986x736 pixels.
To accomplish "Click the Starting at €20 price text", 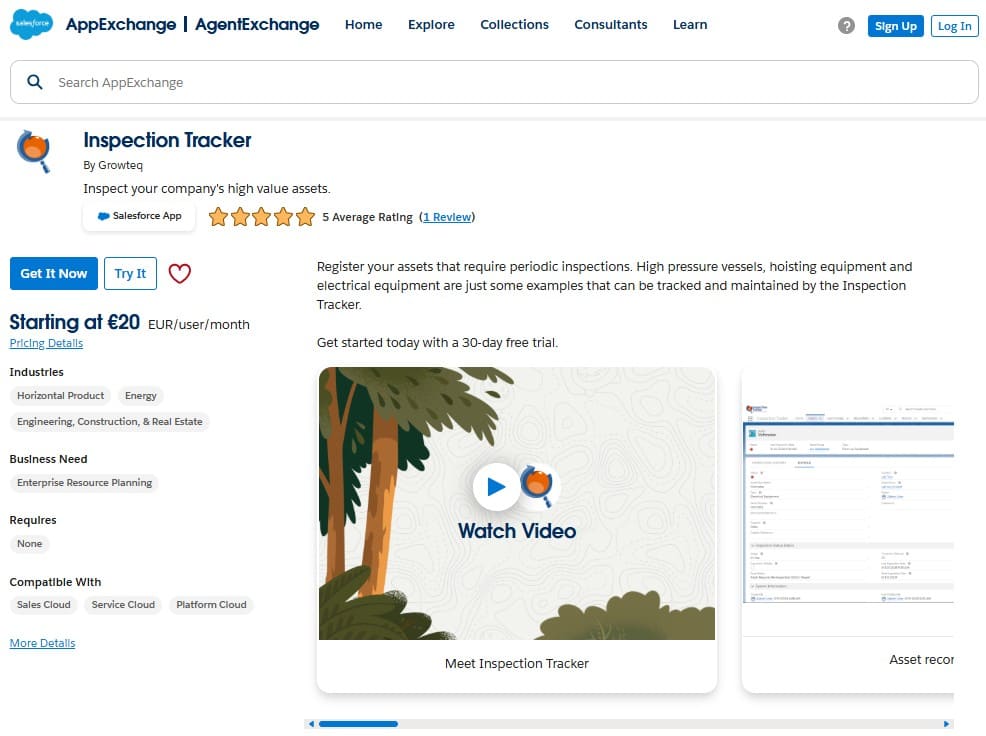I will click(75, 322).
